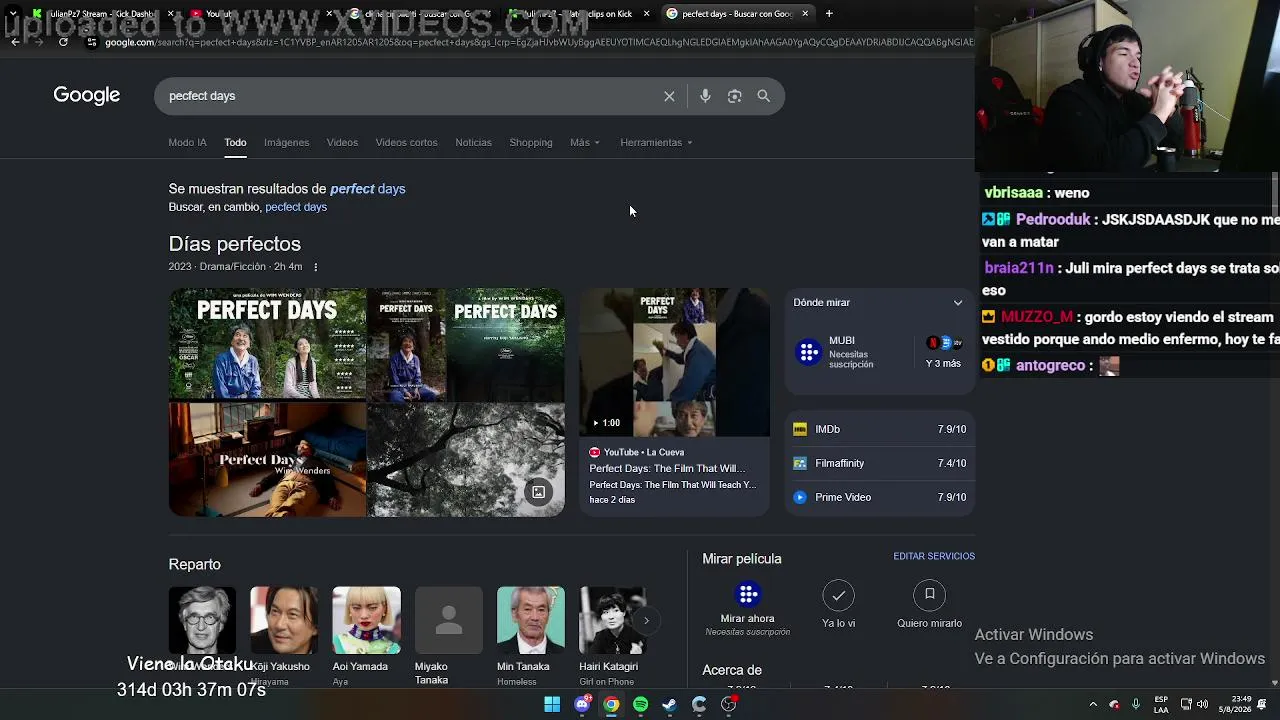Submit search with the magnifying glass icon
This screenshot has width=1280, height=720.
tap(764, 96)
